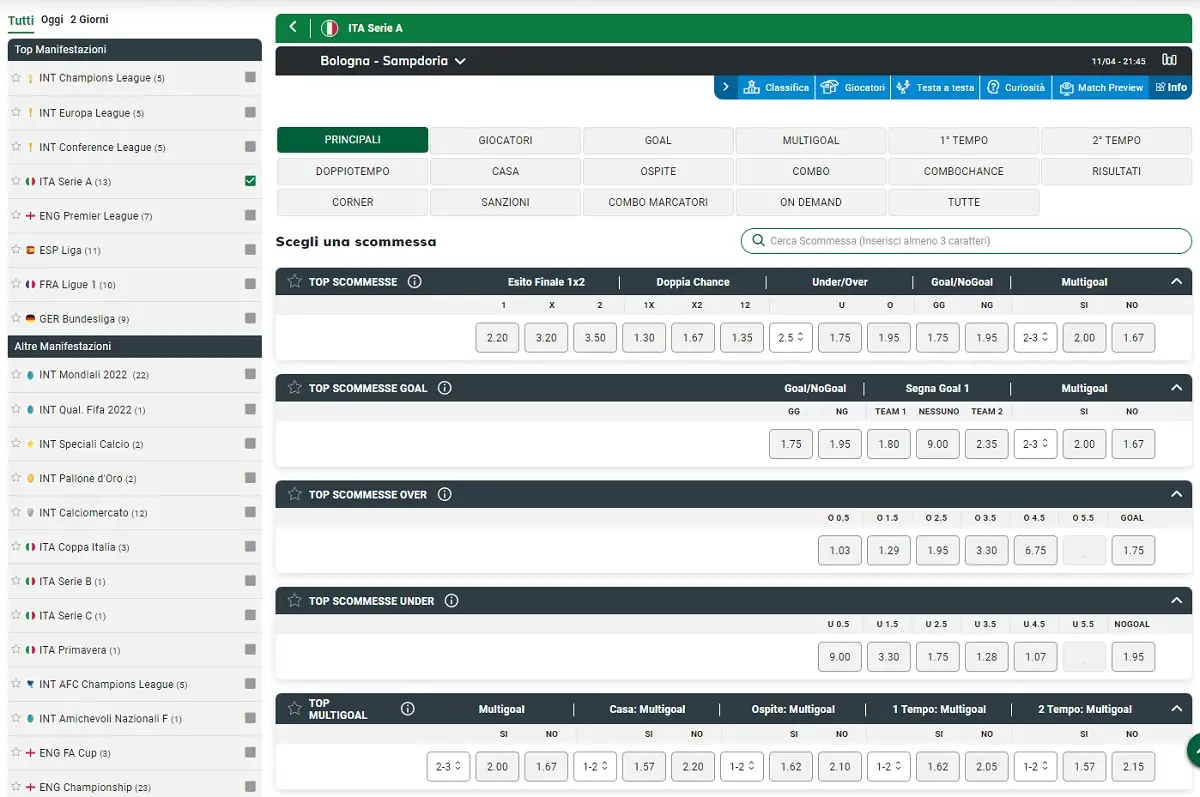
Task: Click the Testa a testa icon
Action: (902, 88)
